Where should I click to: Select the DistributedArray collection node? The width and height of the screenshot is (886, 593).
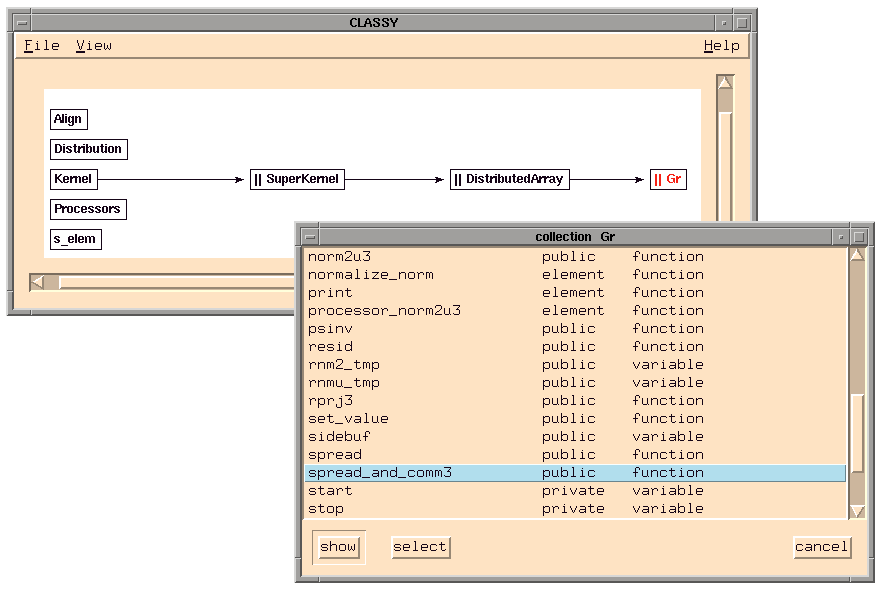(510, 179)
